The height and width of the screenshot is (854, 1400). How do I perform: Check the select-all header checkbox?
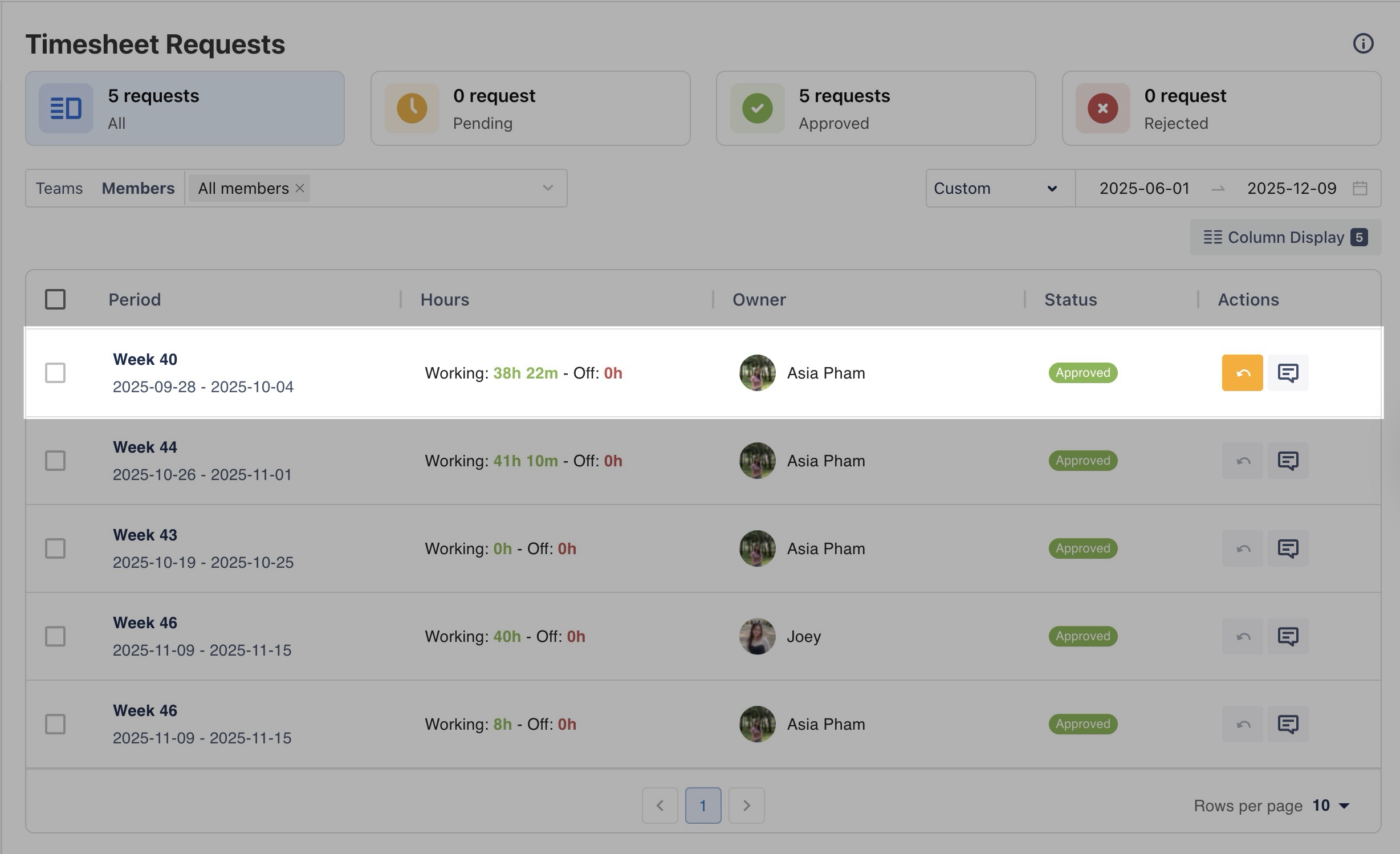[x=55, y=299]
